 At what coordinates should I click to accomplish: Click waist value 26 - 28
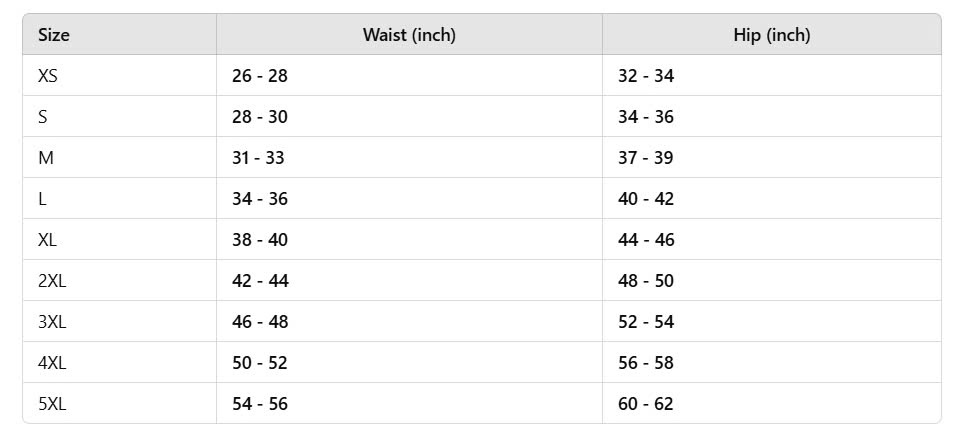[x=260, y=76]
